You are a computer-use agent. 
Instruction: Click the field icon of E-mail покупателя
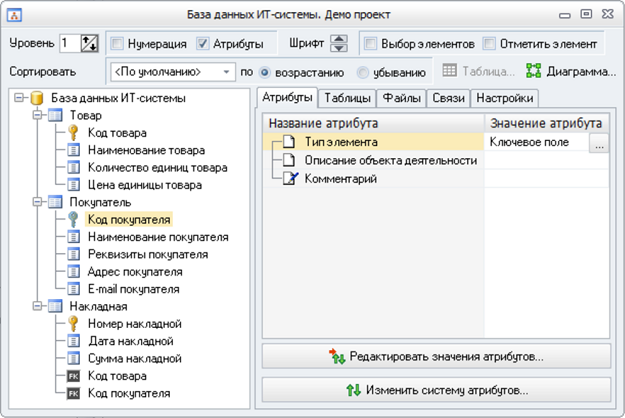pyautogui.click(x=73, y=289)
